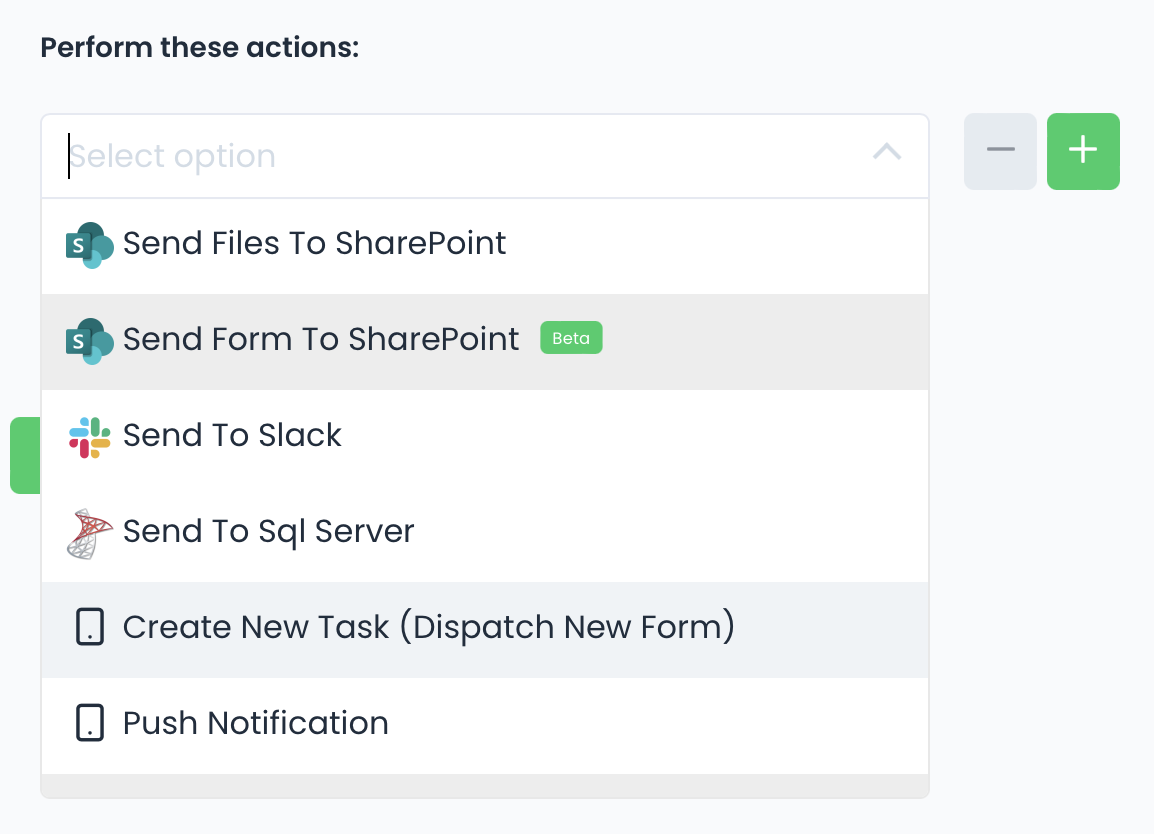Select Create New Task (Dispatch New Form)

coord(428,628)
